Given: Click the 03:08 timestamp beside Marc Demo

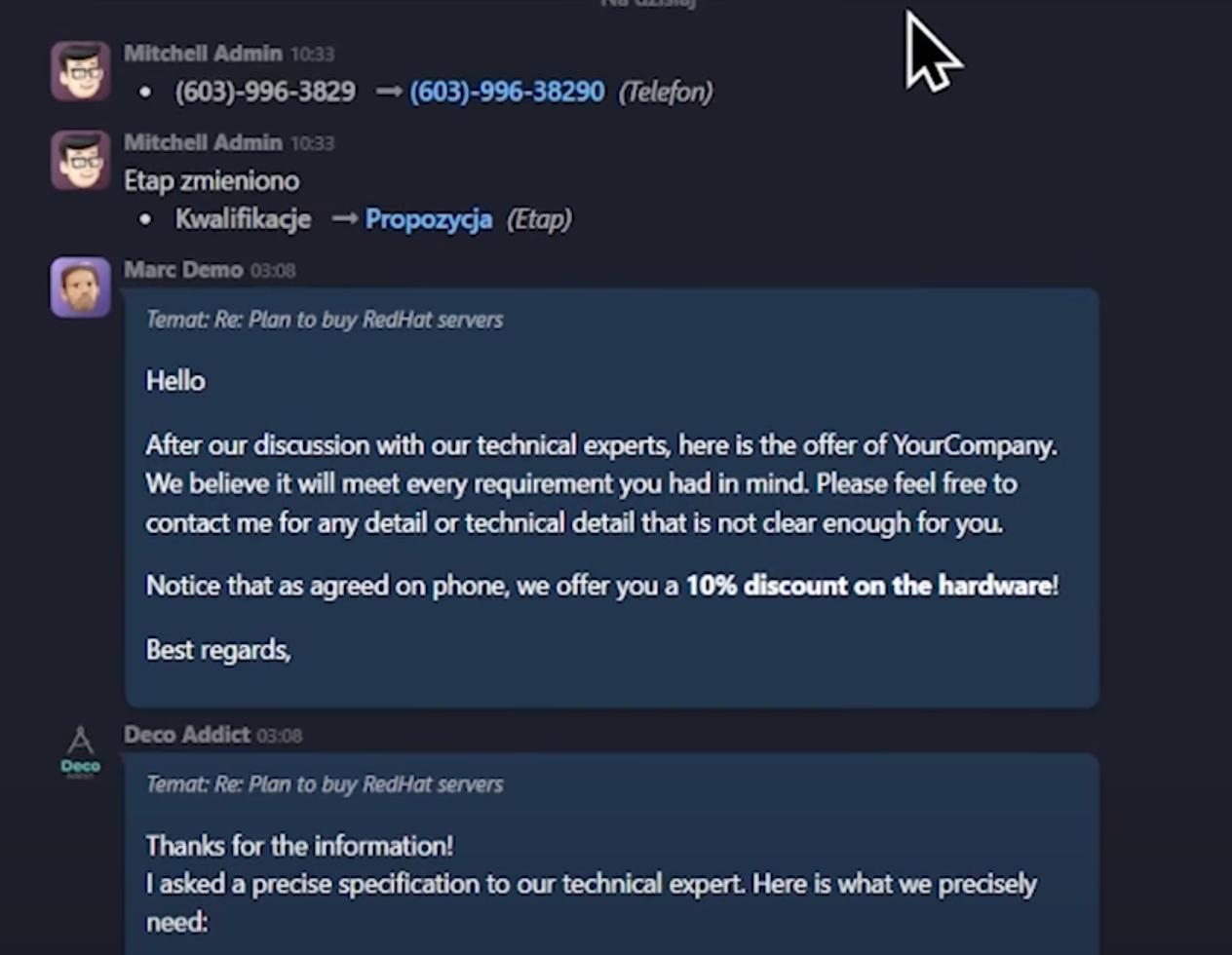Looking at the screenshot, I should tap(273, 271).
